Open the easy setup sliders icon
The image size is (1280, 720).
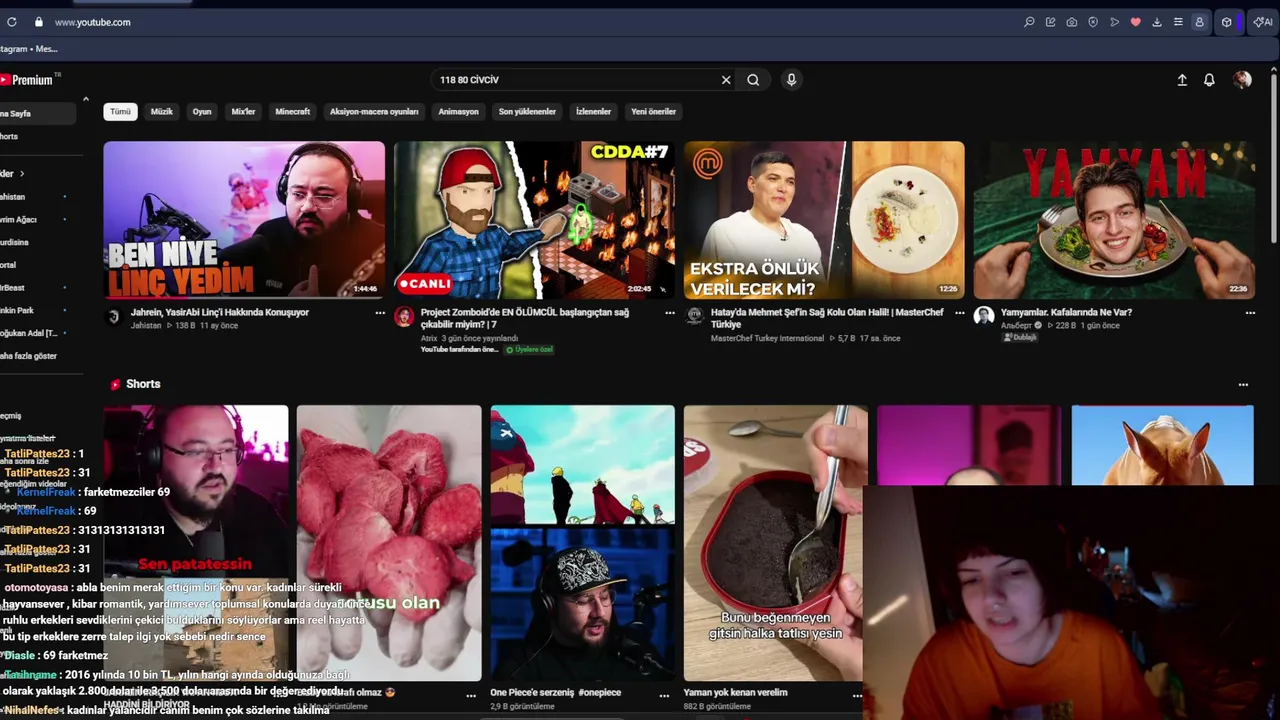pos(1178,22)
